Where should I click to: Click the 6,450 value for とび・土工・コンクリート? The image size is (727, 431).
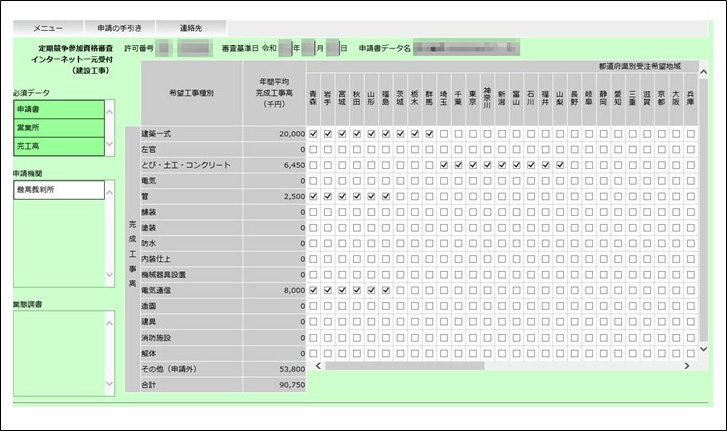pos(294,165)
